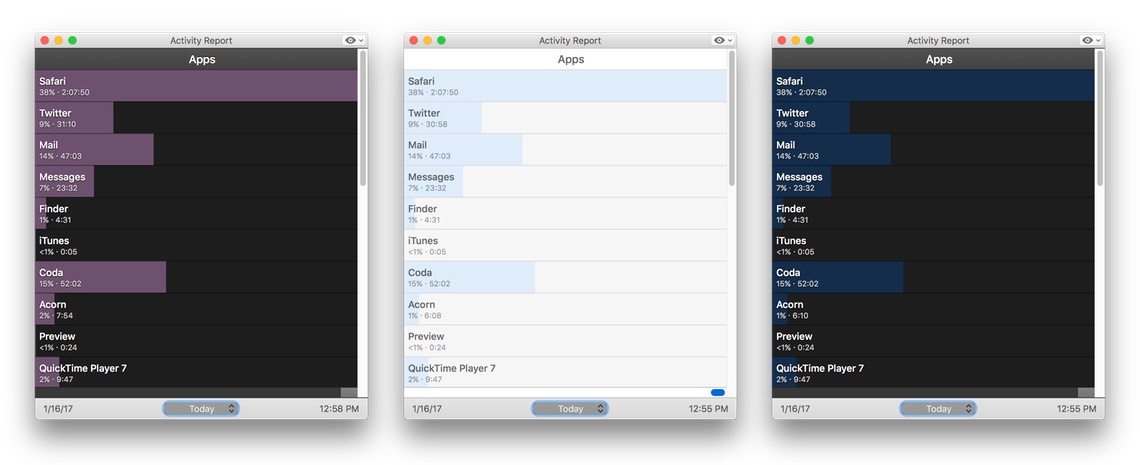The height and width of the screenshot is (465, 1140).
Task: Zoom purple-themed window with green button
Action: 72,41
